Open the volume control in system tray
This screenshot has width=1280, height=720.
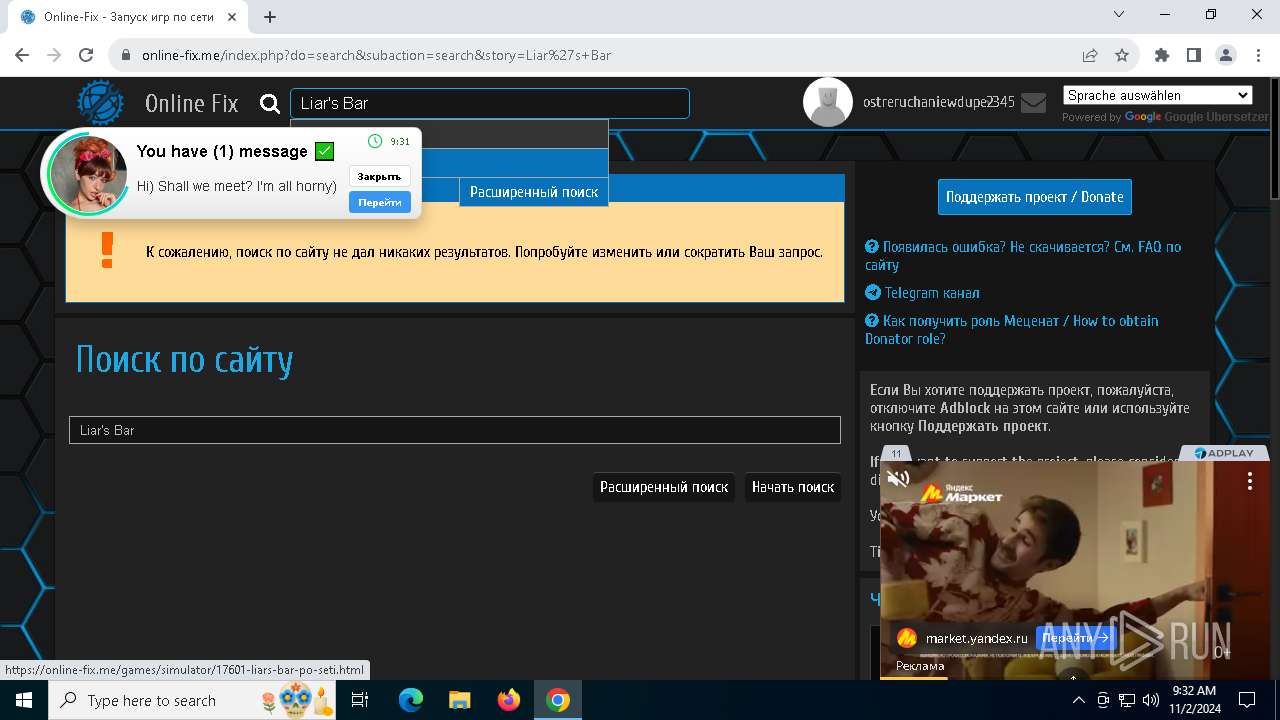[1150, 700]
